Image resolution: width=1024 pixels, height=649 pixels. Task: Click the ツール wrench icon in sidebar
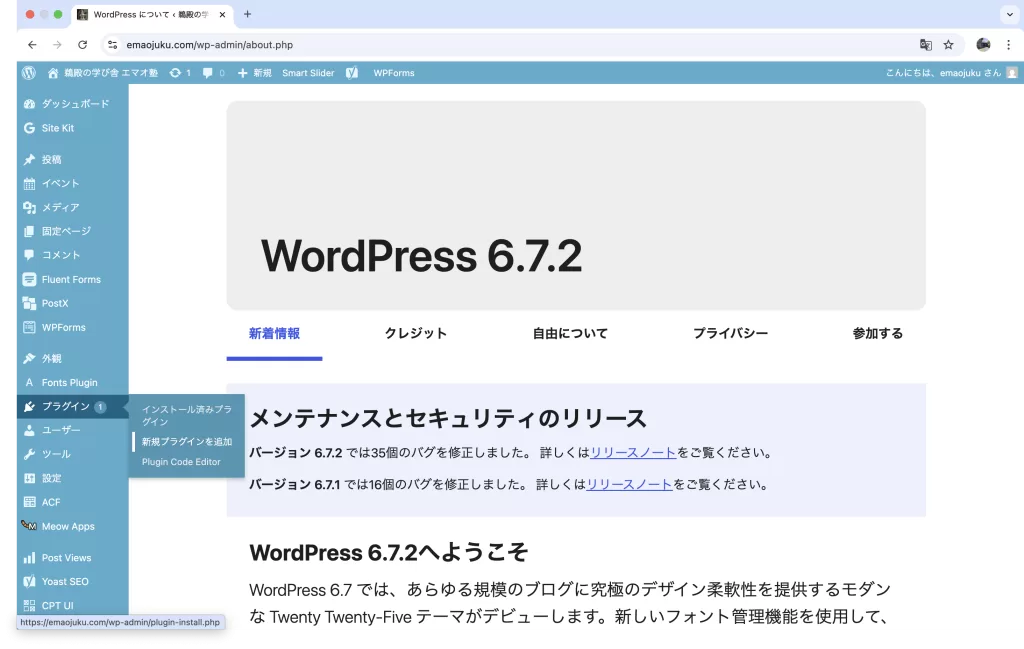click(x=29, y=454)
